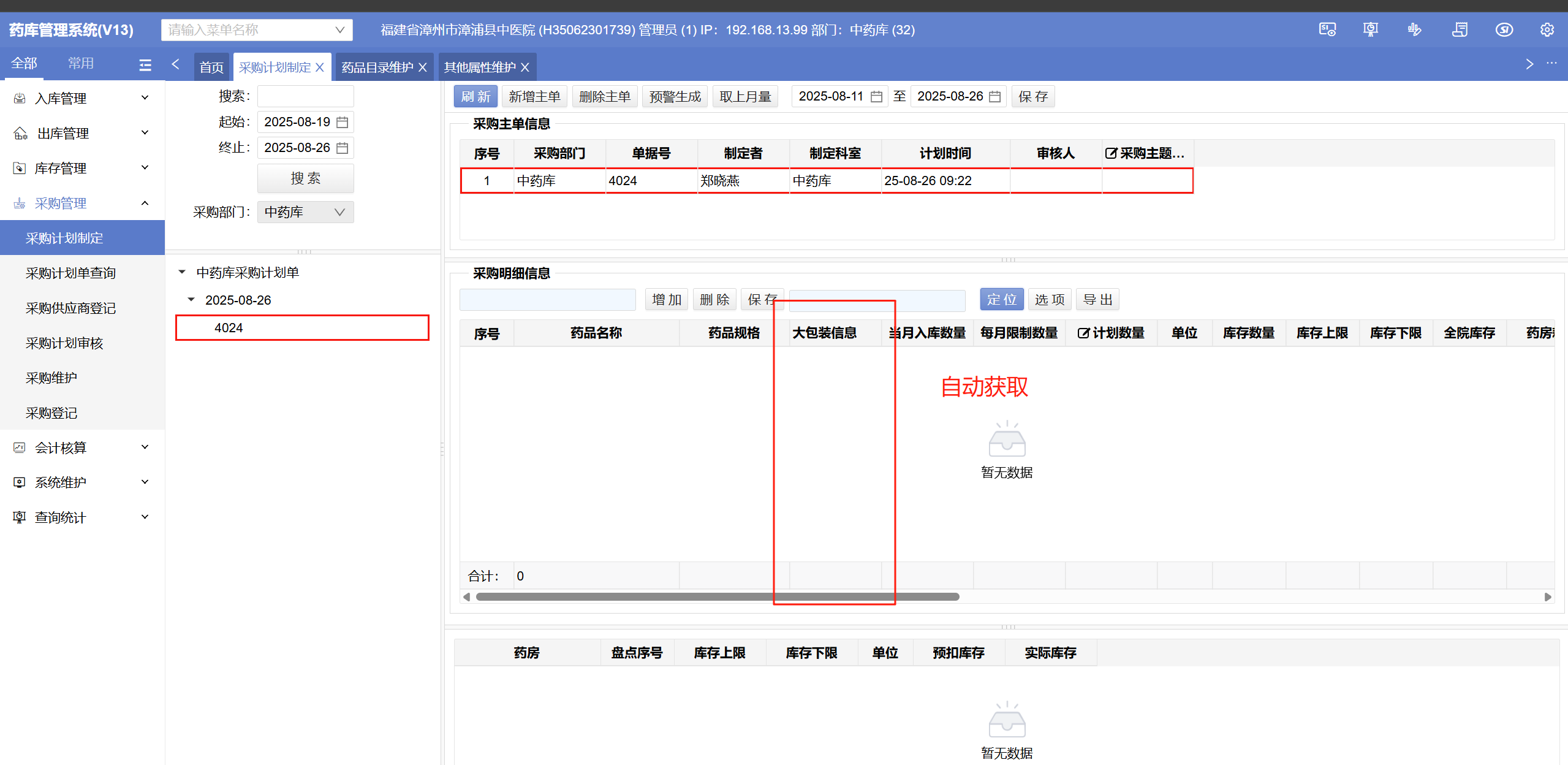Open the menu name search dropdown
This screenshot has height=765, width=1568.
(x=339, y=30)
